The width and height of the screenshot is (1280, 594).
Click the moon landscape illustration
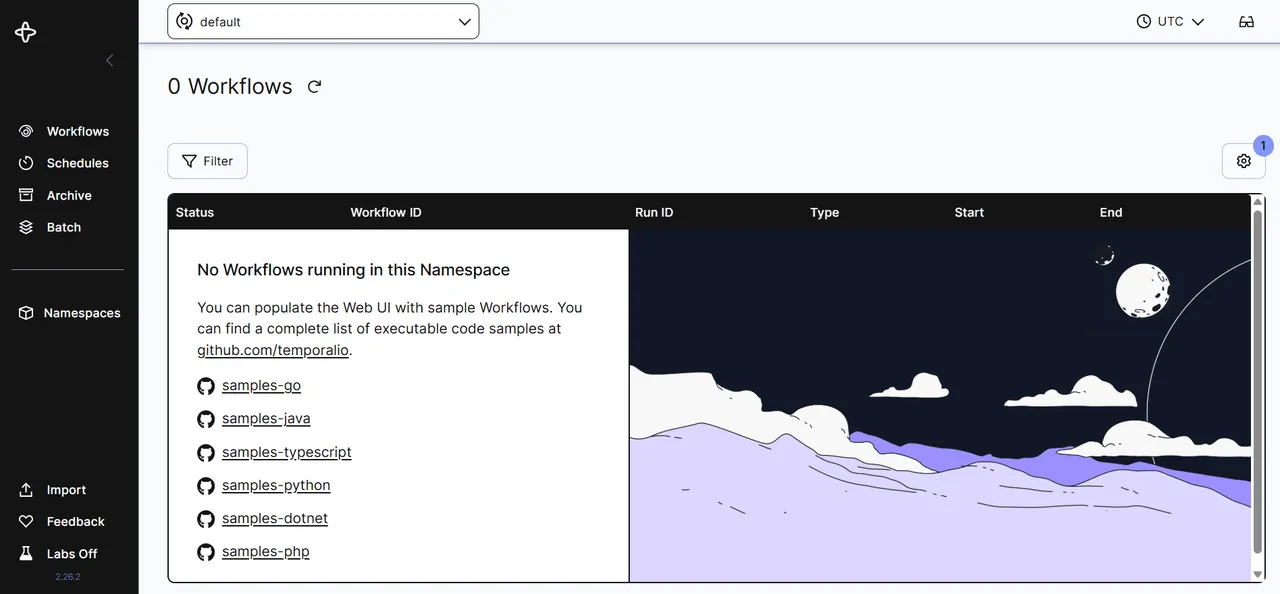940,406
